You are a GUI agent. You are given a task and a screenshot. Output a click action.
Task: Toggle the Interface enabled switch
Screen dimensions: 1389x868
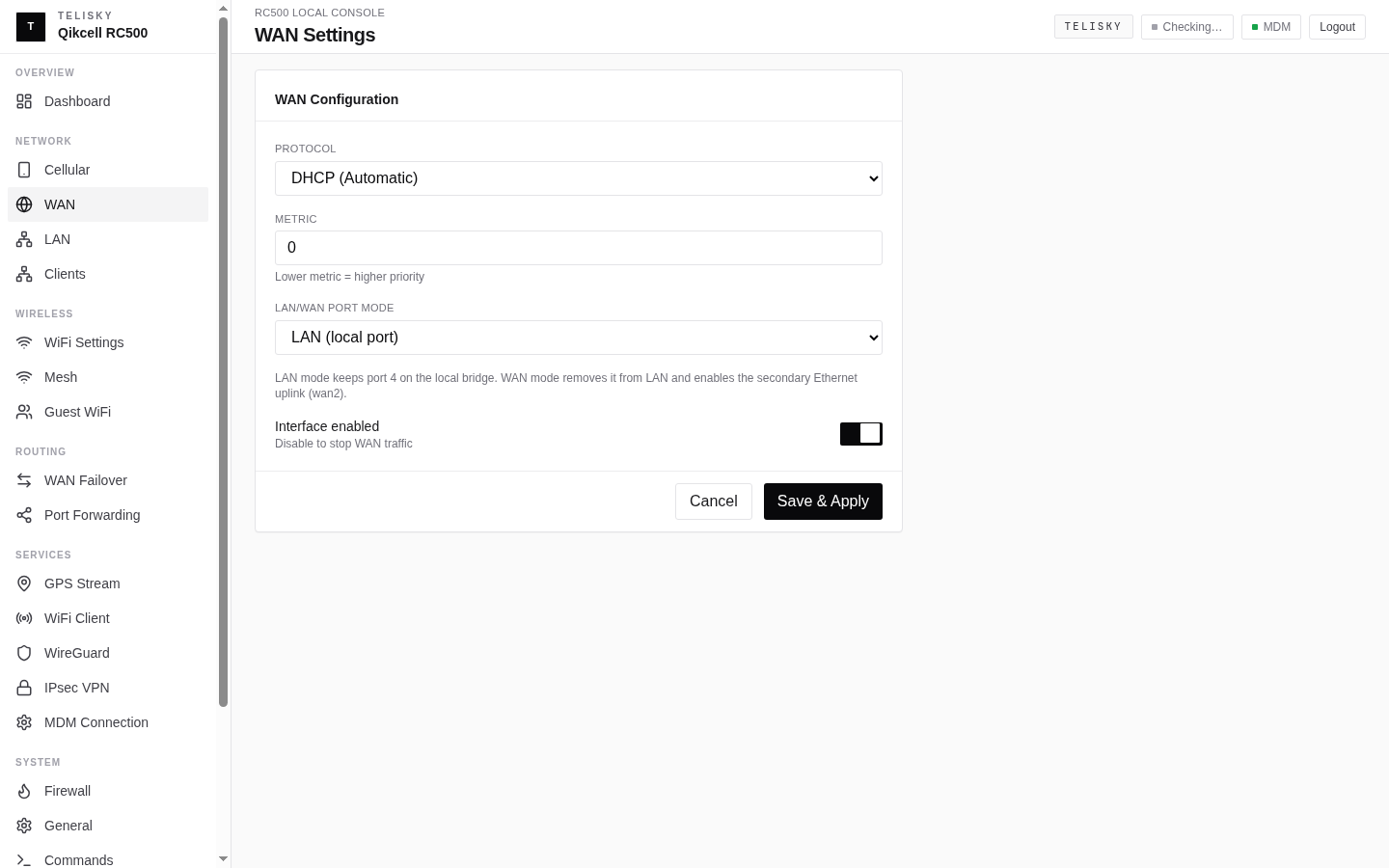(x=861, y=434)
